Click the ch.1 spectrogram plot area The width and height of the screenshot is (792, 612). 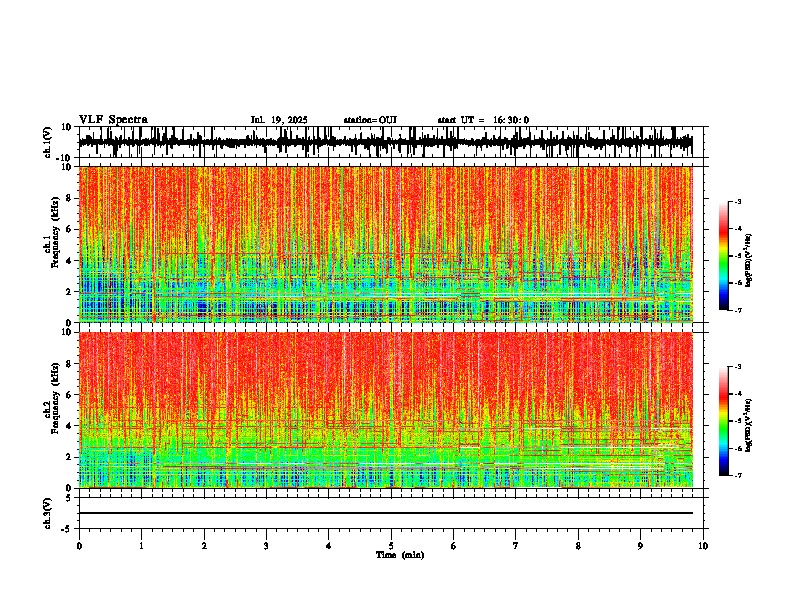385,244
